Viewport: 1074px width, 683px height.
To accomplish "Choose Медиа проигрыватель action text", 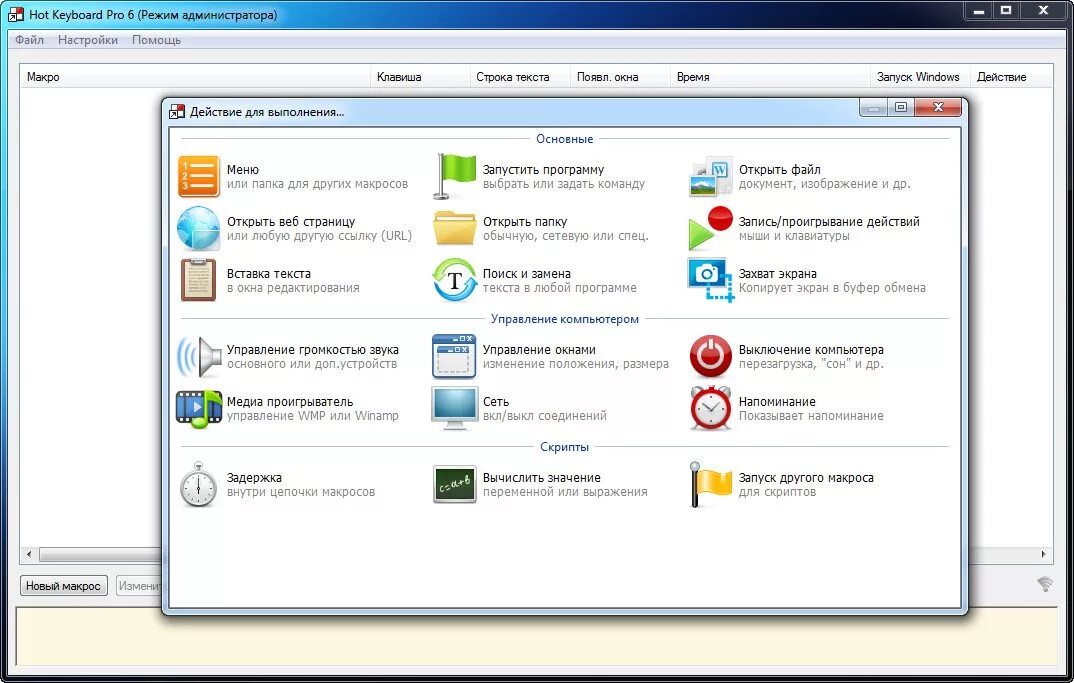I will click(290, 401).
